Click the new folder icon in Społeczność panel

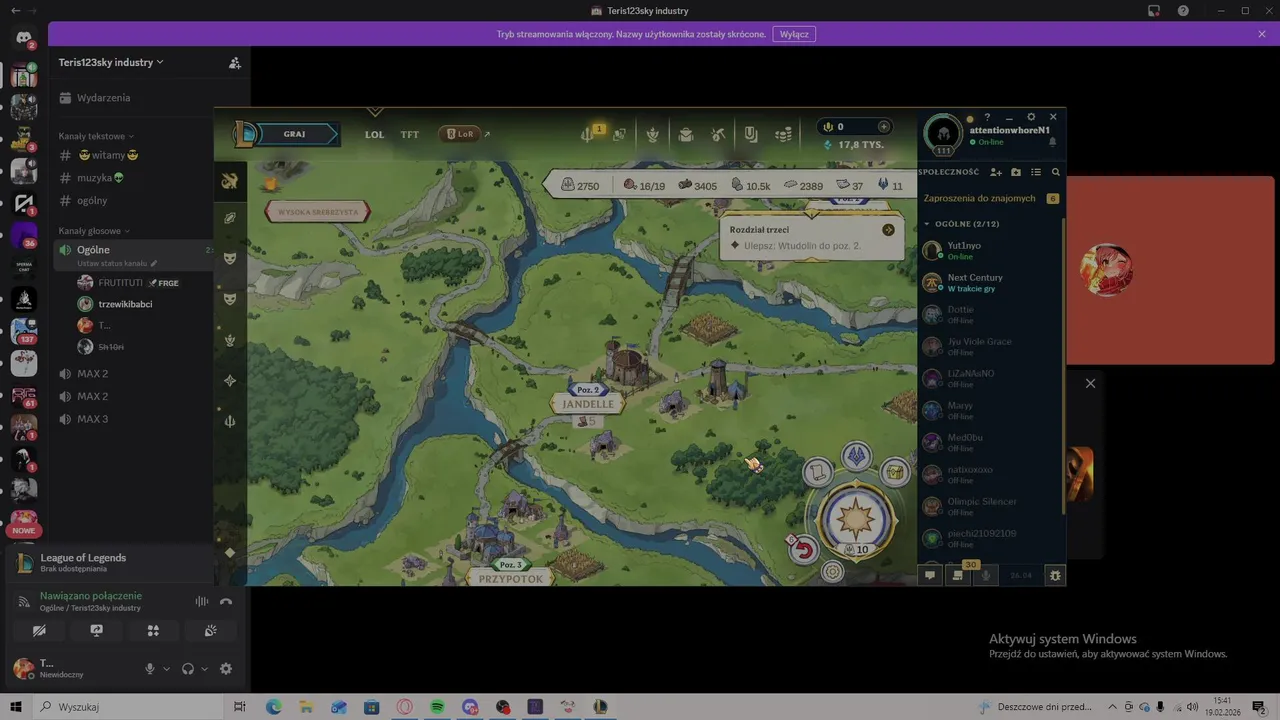(1016, 172)
